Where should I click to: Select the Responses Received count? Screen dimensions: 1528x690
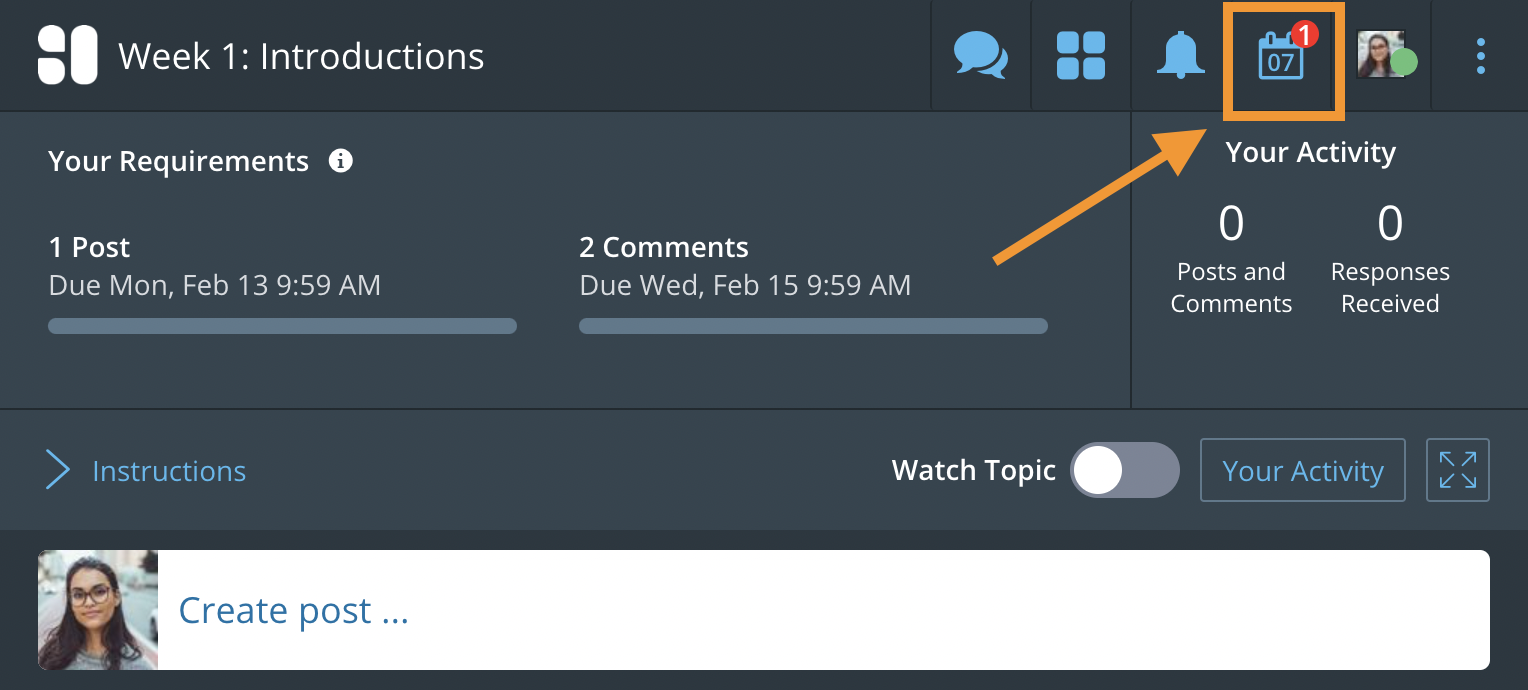1390,224
